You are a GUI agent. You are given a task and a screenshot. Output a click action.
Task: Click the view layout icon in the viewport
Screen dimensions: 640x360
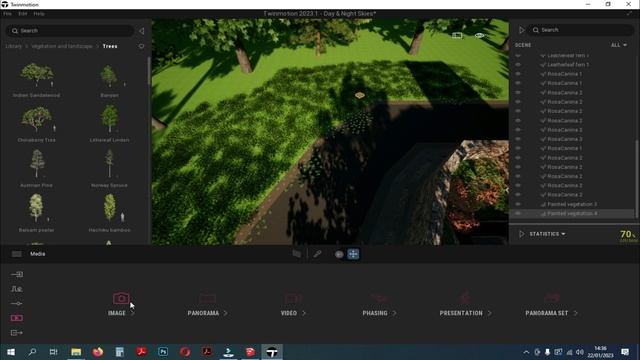click(457, 36)
